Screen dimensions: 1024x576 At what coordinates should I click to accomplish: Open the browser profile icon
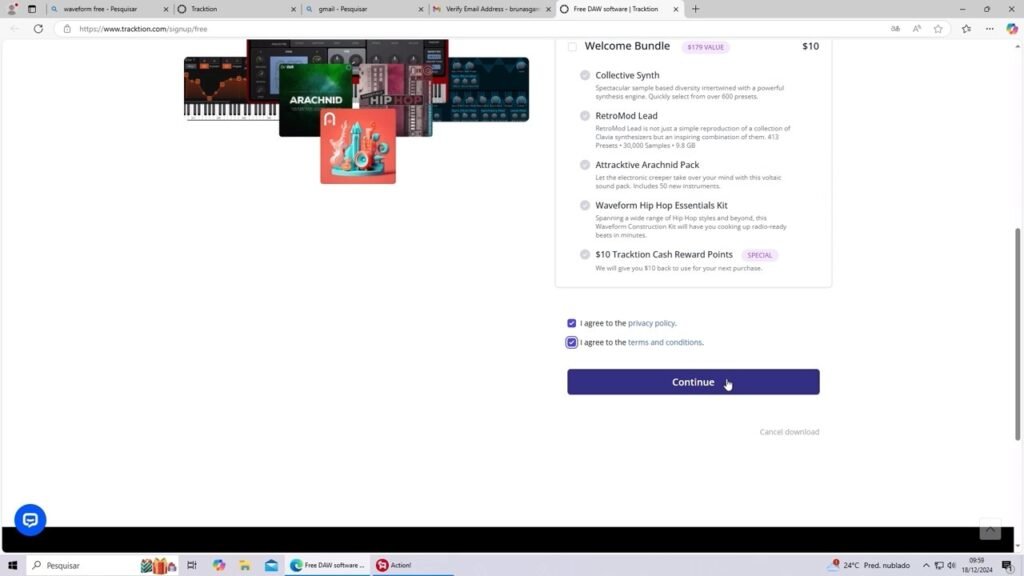click(11, 9)
